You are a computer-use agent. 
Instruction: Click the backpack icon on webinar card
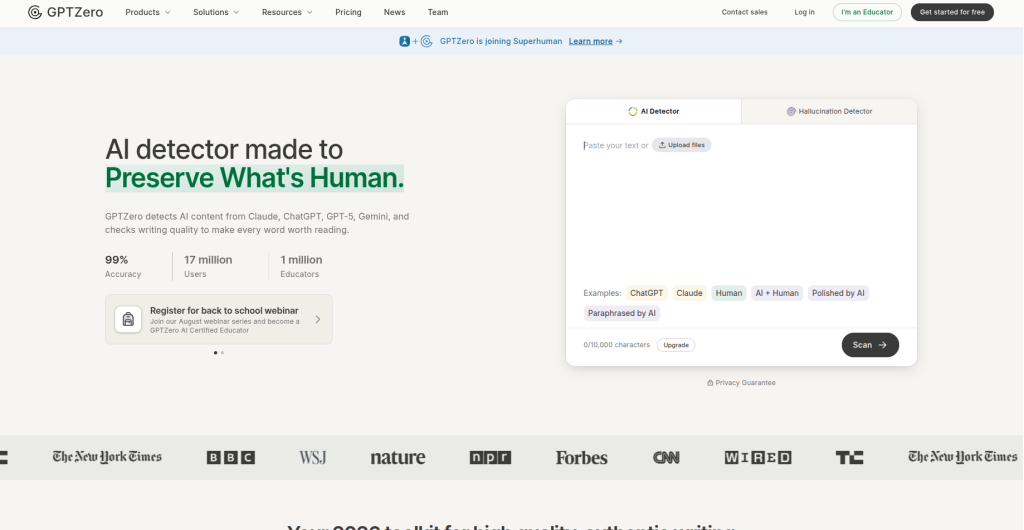(x=128, y=319)
